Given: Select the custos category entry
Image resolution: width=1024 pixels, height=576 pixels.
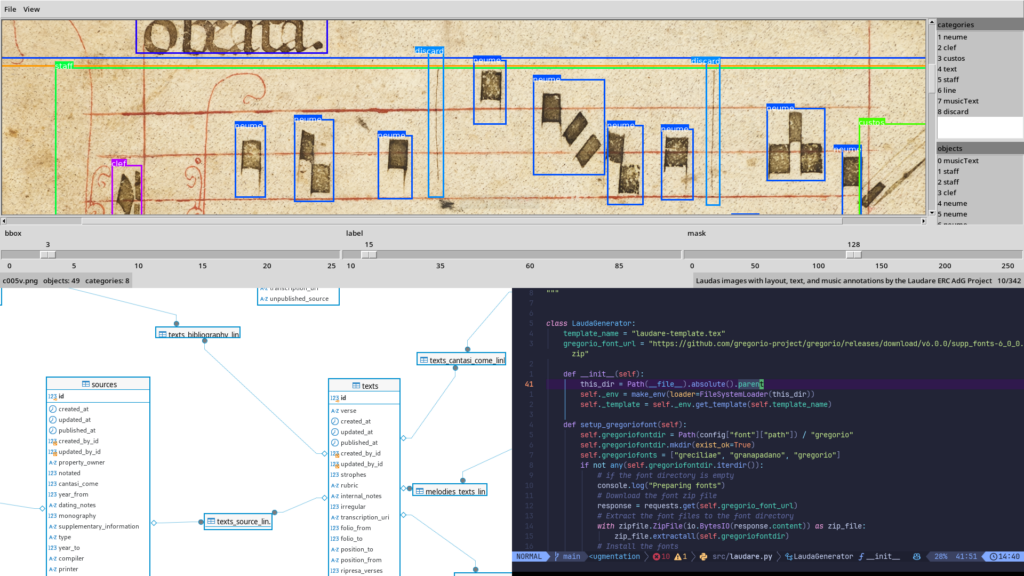Looking at the screenshot, I should 951,59.
